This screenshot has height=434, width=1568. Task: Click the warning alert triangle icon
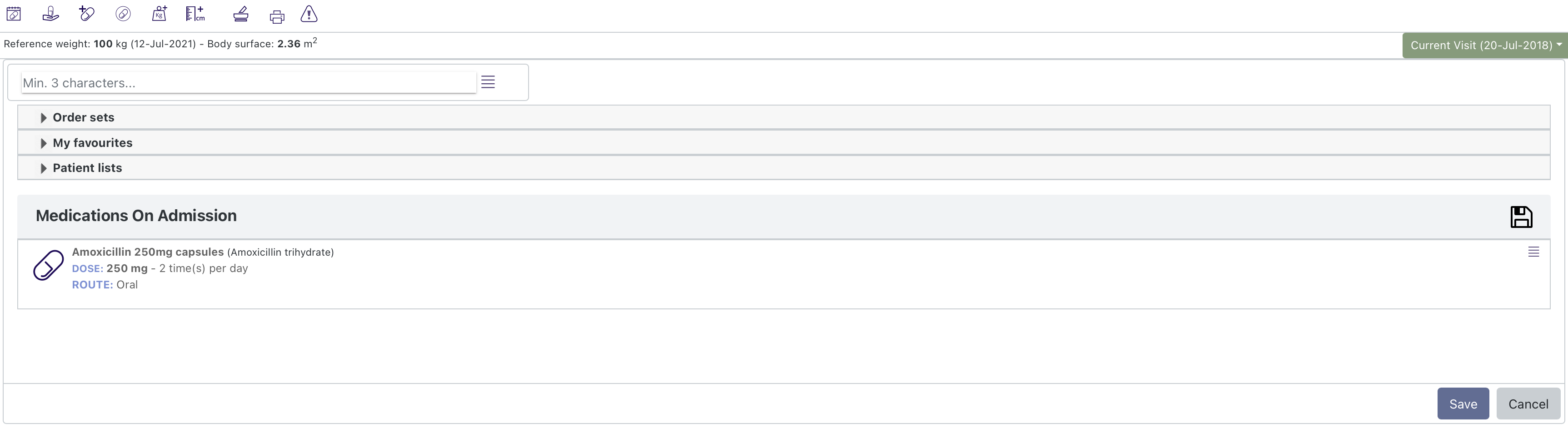[309, 15]
